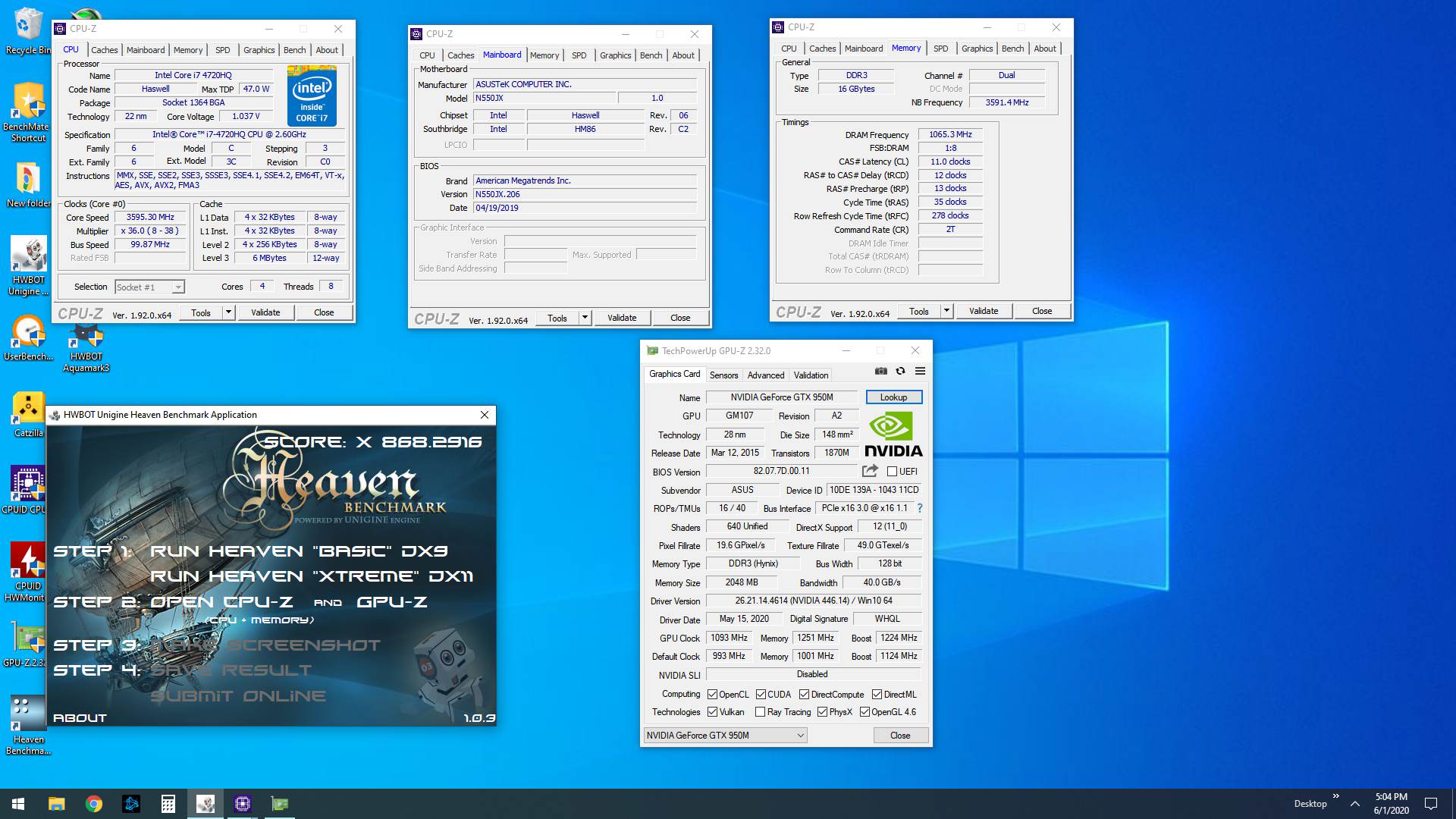Toggle DirectML checkbox
Viewport: 1456px width, 819px height.
[x=877, y=695]
